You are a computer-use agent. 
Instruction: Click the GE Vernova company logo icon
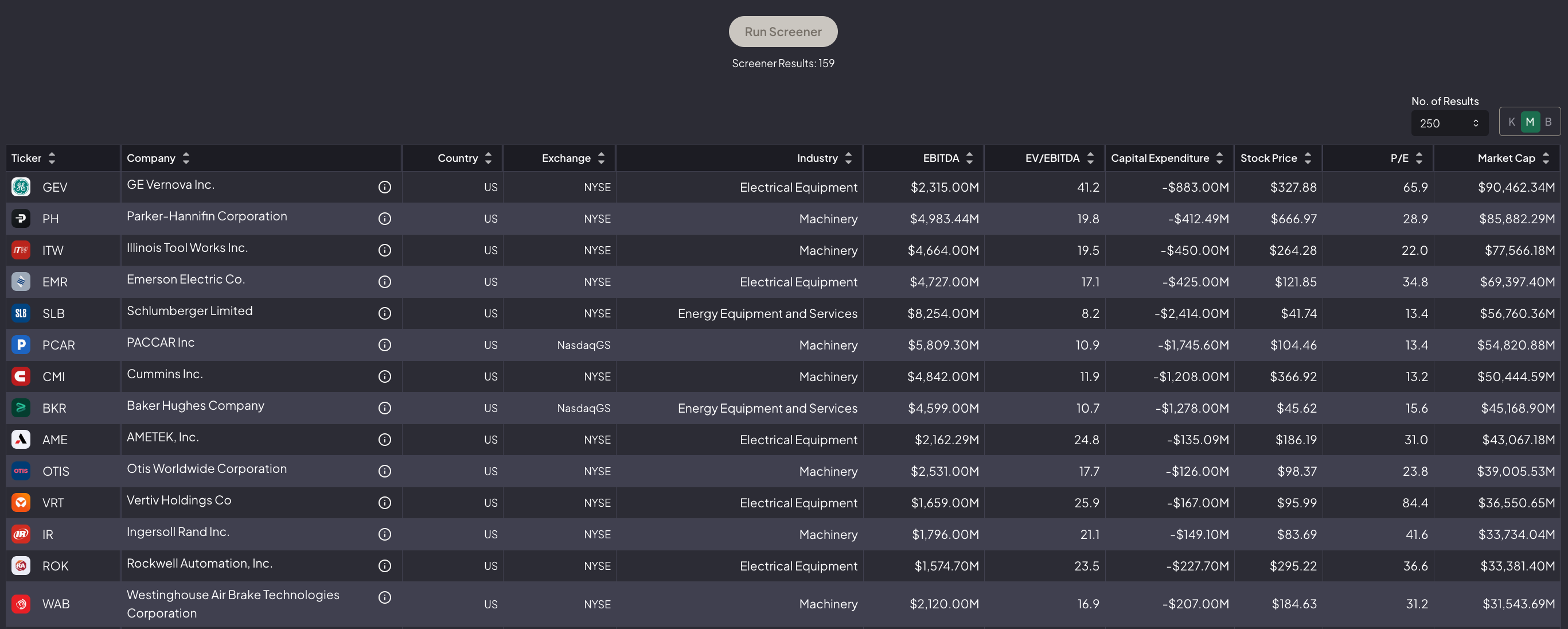coord(21,187)
